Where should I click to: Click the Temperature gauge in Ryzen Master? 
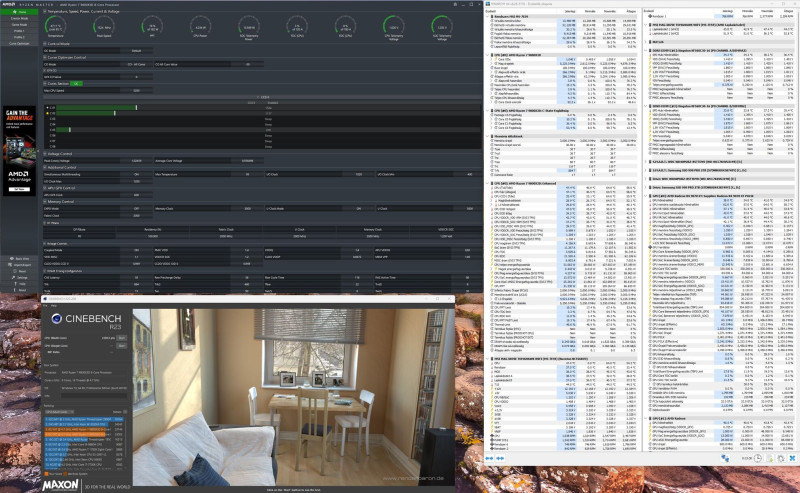click(x=55, y=27)
